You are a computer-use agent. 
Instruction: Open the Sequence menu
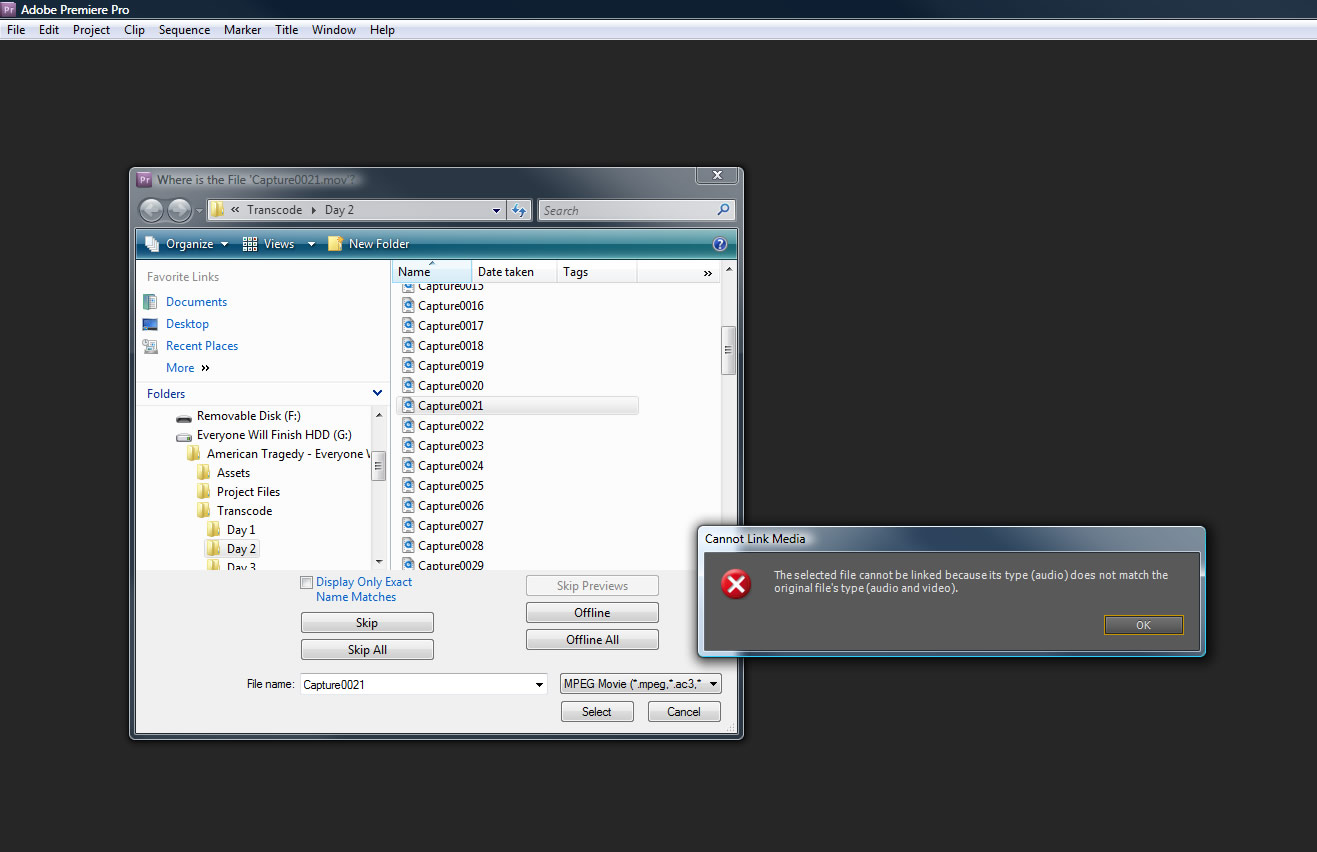(184, 30)
